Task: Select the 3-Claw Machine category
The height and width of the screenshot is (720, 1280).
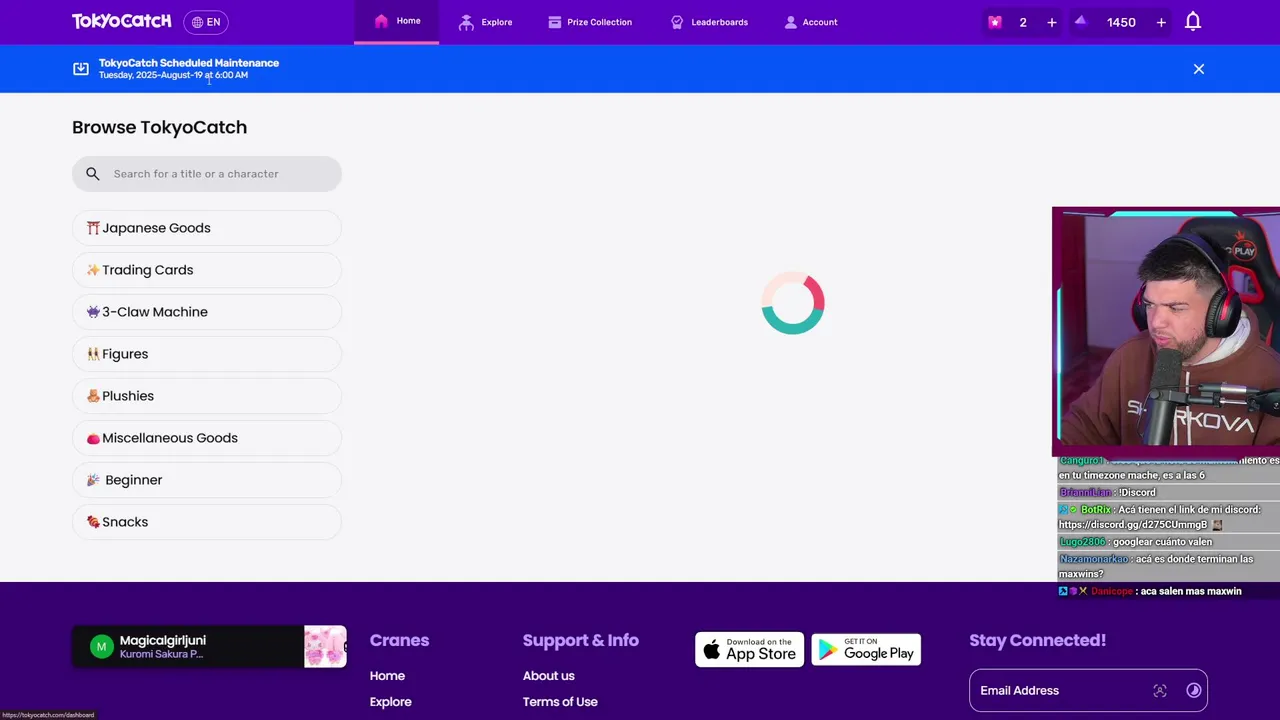Action: (207, 312)
